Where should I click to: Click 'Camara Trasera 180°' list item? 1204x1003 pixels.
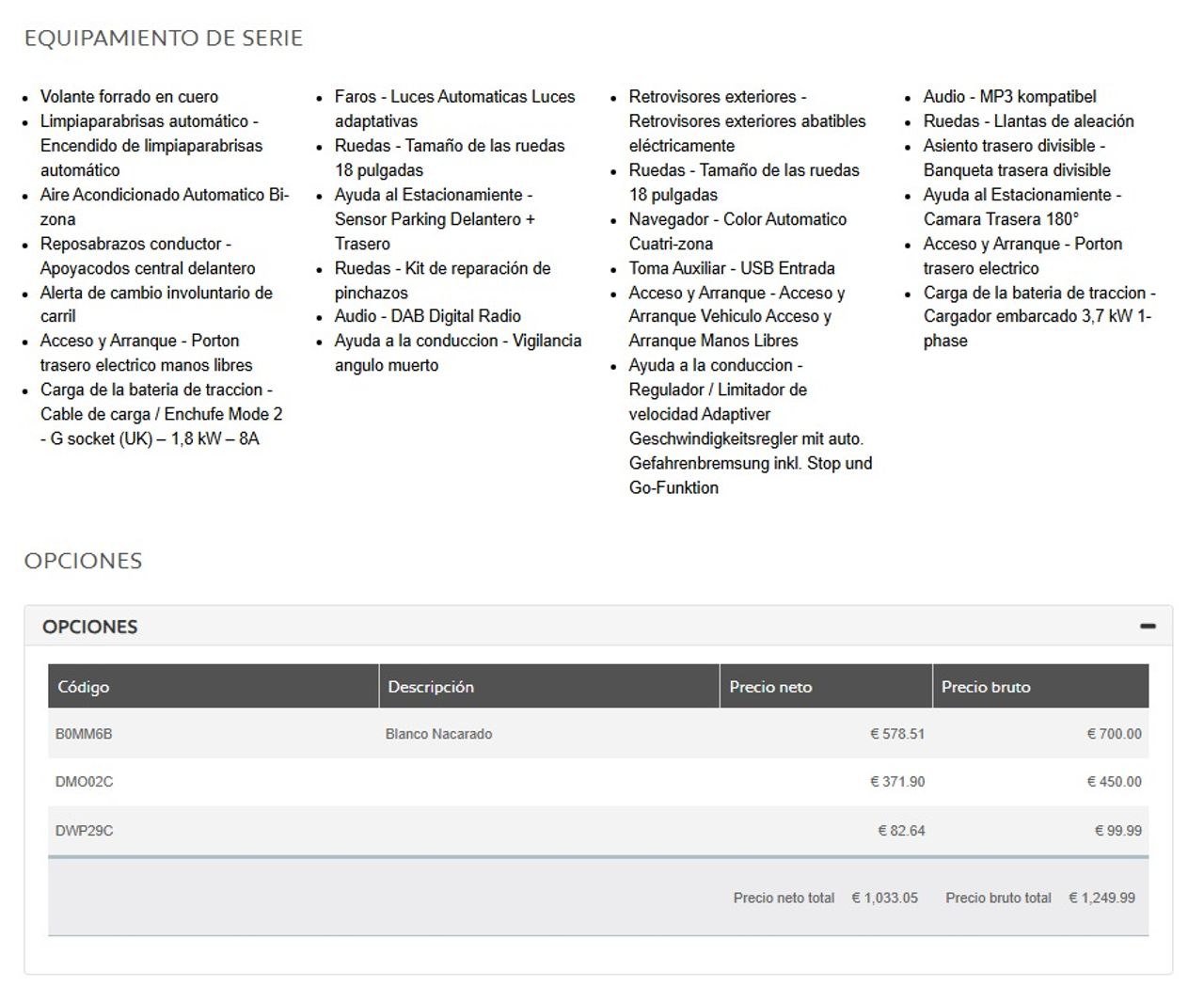point(1022,207)
